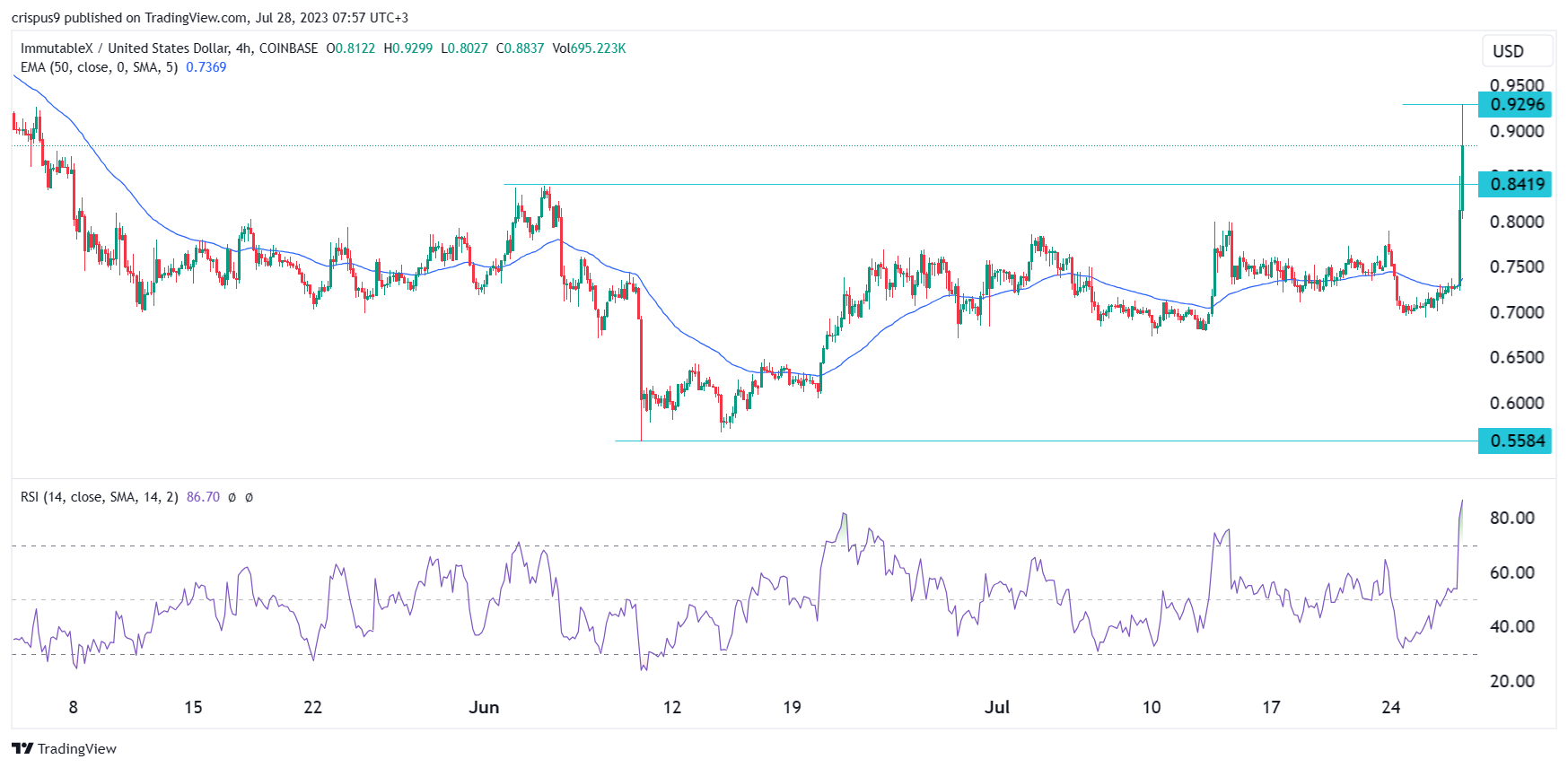Click the TradingView wordmark beside the logo
The height and width of the screenshot is (768, 1568).
(77, 749)
